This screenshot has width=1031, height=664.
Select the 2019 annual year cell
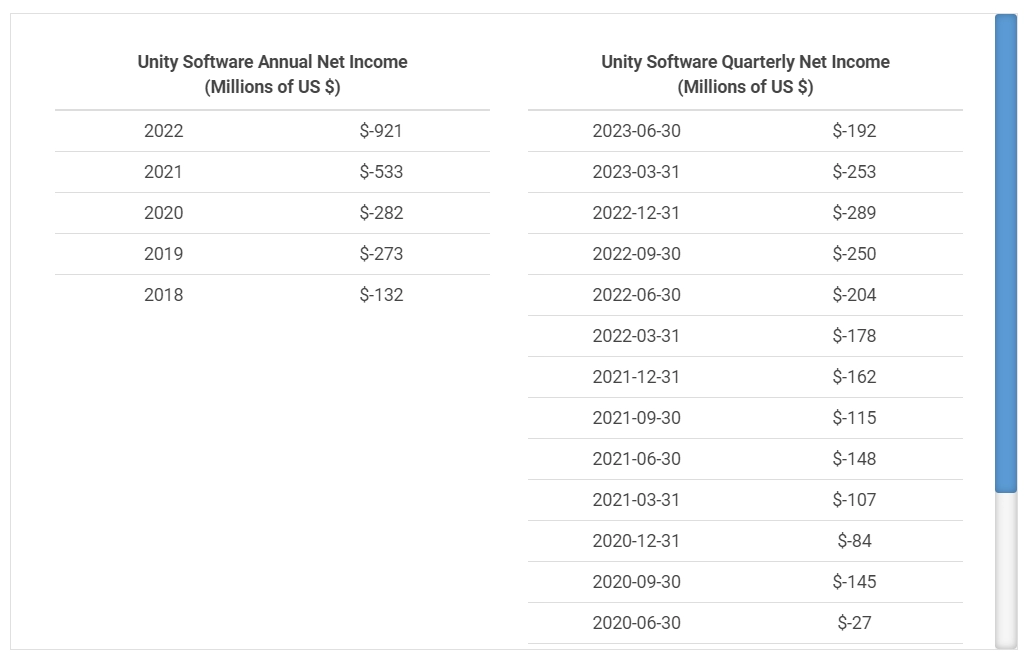(164, 254)
